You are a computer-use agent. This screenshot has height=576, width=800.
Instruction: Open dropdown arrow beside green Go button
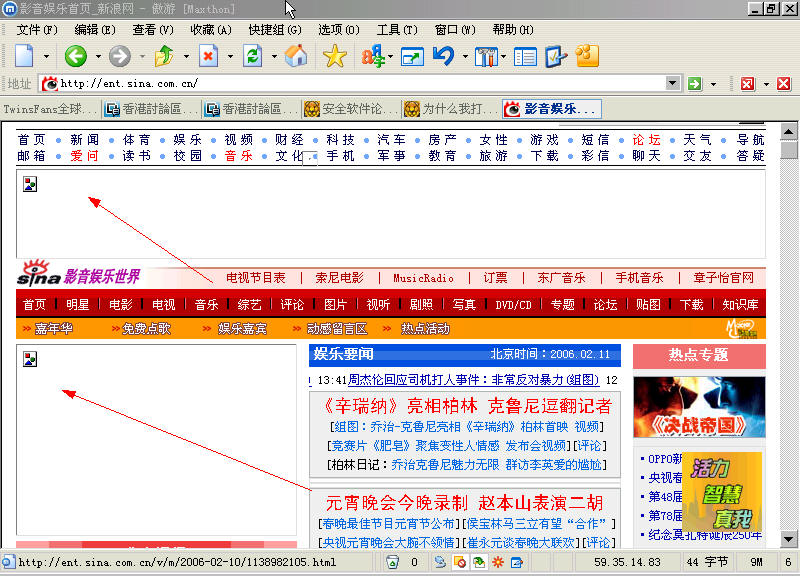[x=713, y=84]
